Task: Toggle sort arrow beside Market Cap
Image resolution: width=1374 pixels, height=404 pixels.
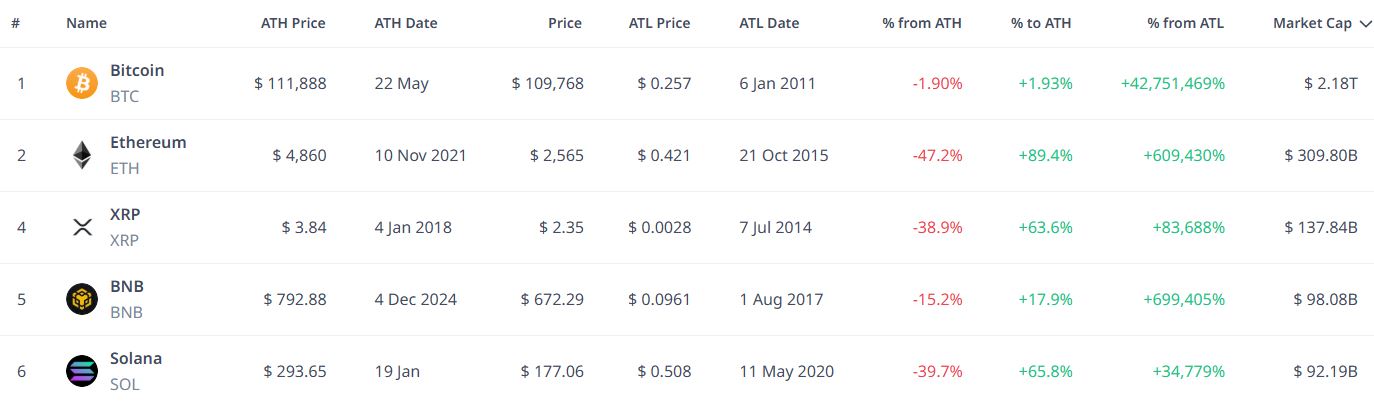Action: pyautogui.click(x=1366, y=23)
